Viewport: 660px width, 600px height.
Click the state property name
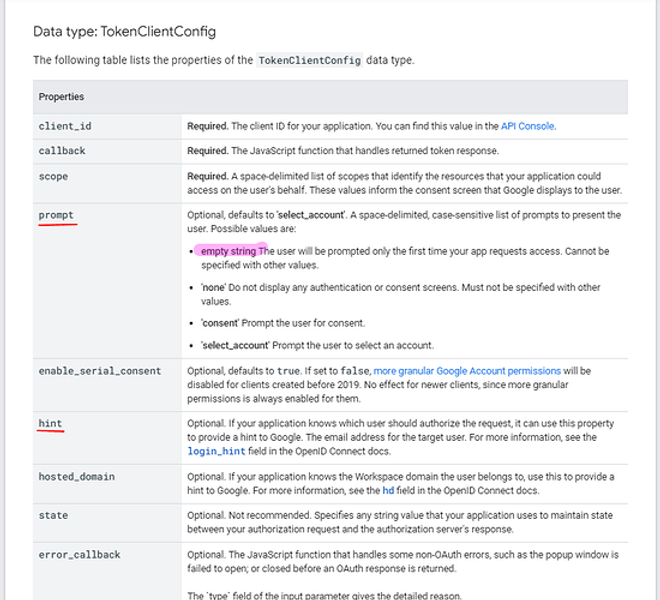tap(55, 516)
